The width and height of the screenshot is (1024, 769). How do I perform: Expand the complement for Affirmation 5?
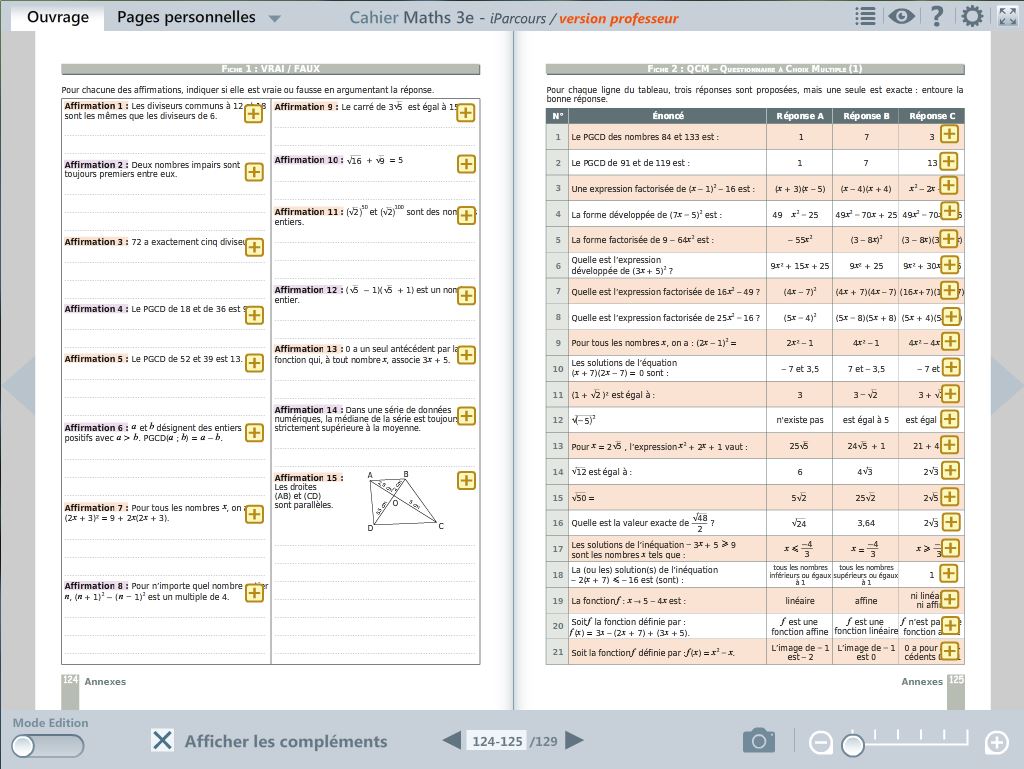tap(254, 363)
